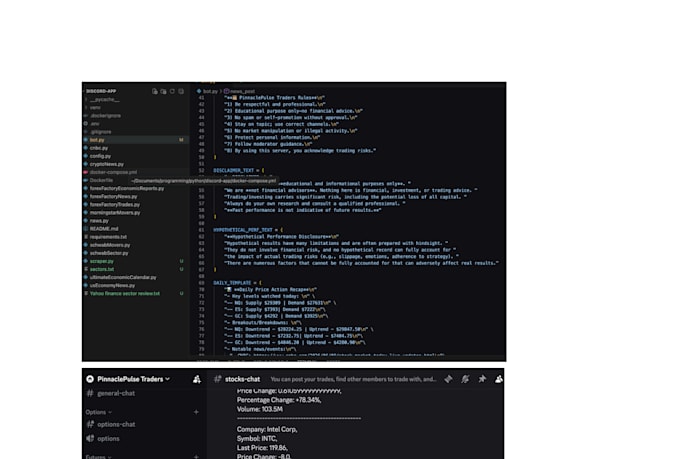The height and width of the screenshot is (459, 680).
Task: Collapse the Options channel category
Action: [98, 412]
